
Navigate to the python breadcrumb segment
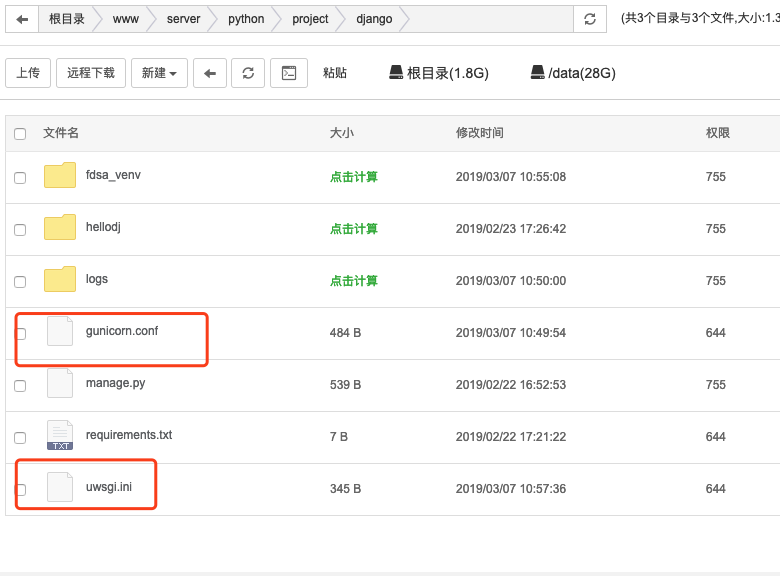tap(246, 19)
